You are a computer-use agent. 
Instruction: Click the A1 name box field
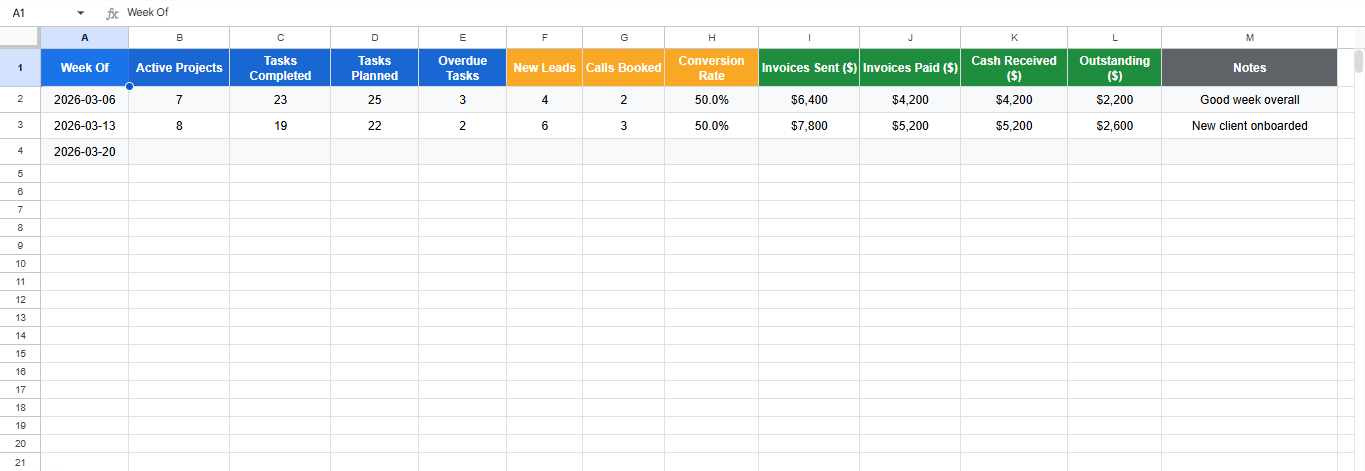40,13
